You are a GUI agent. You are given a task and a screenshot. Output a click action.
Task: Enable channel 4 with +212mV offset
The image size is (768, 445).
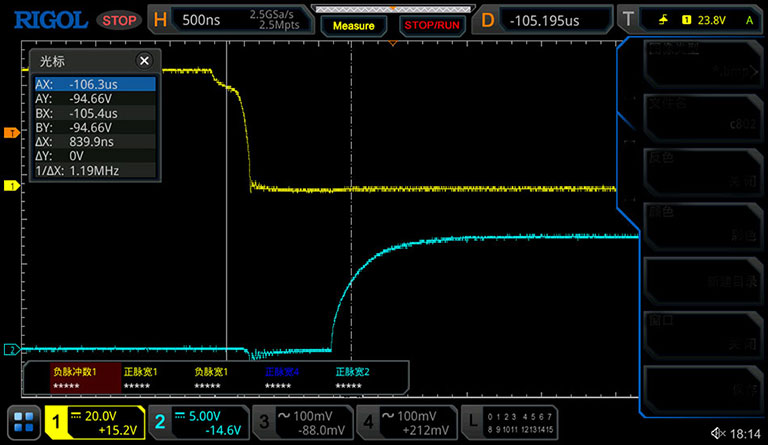pyautogui.click(x=402, y=424)
